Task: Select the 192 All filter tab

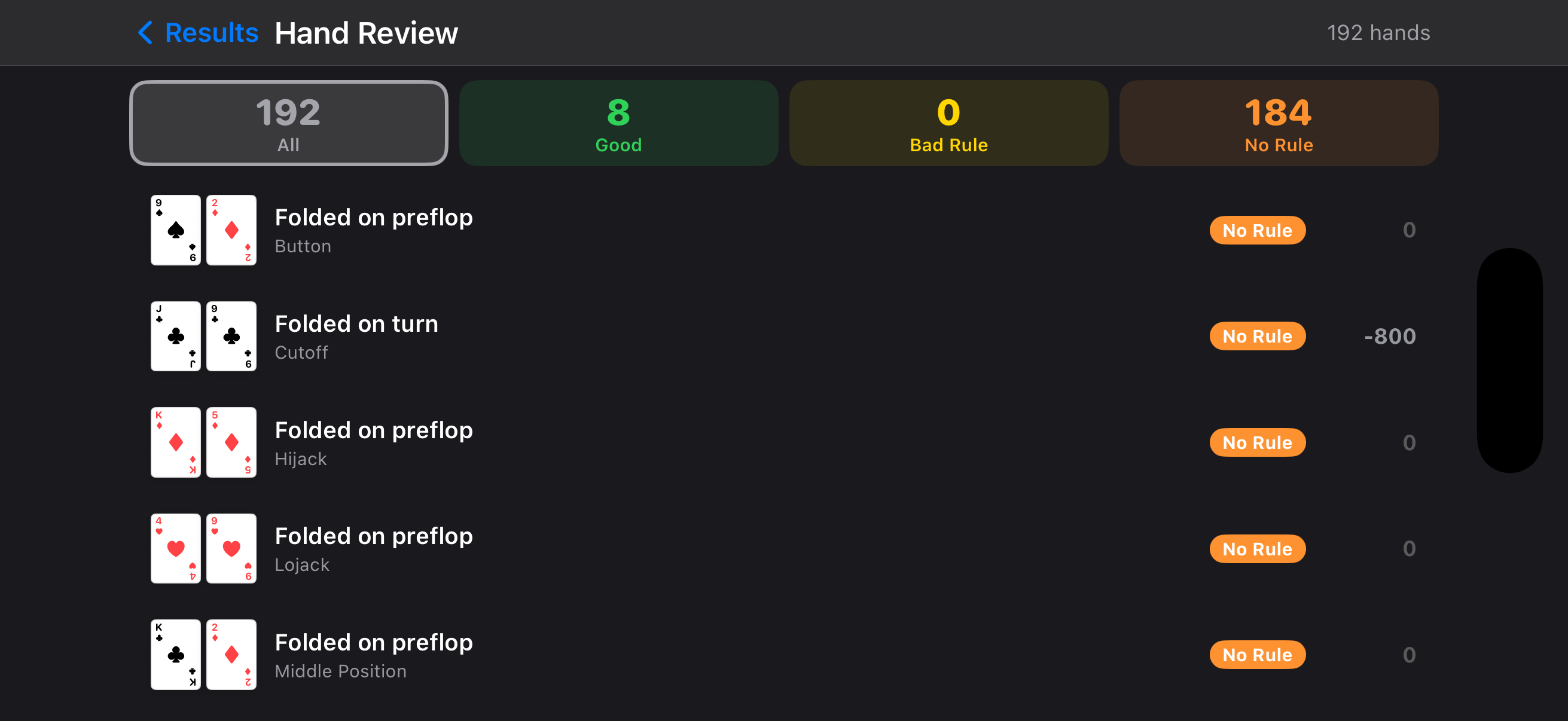Action: pos(288,123)
